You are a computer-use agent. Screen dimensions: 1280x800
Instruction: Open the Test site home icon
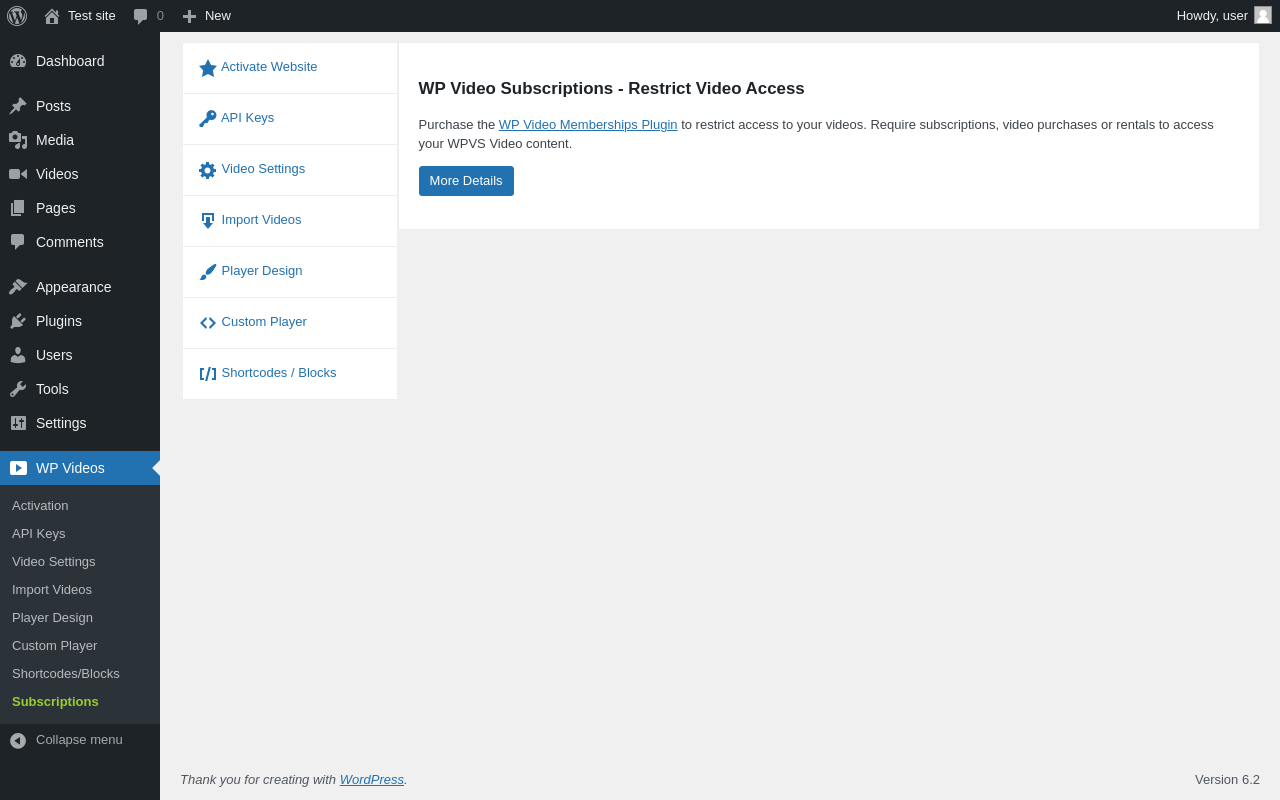pos(52,16)
